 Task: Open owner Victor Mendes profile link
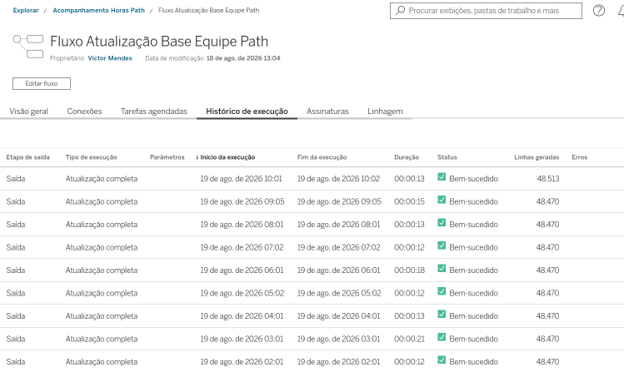coord(110,58)
